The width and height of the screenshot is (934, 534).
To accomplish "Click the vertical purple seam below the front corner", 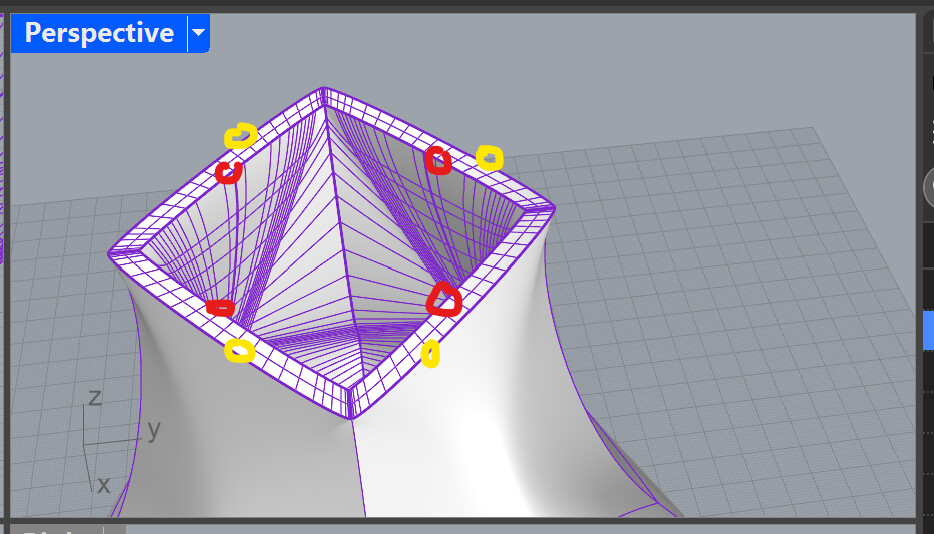I will [x=357, y=470].
